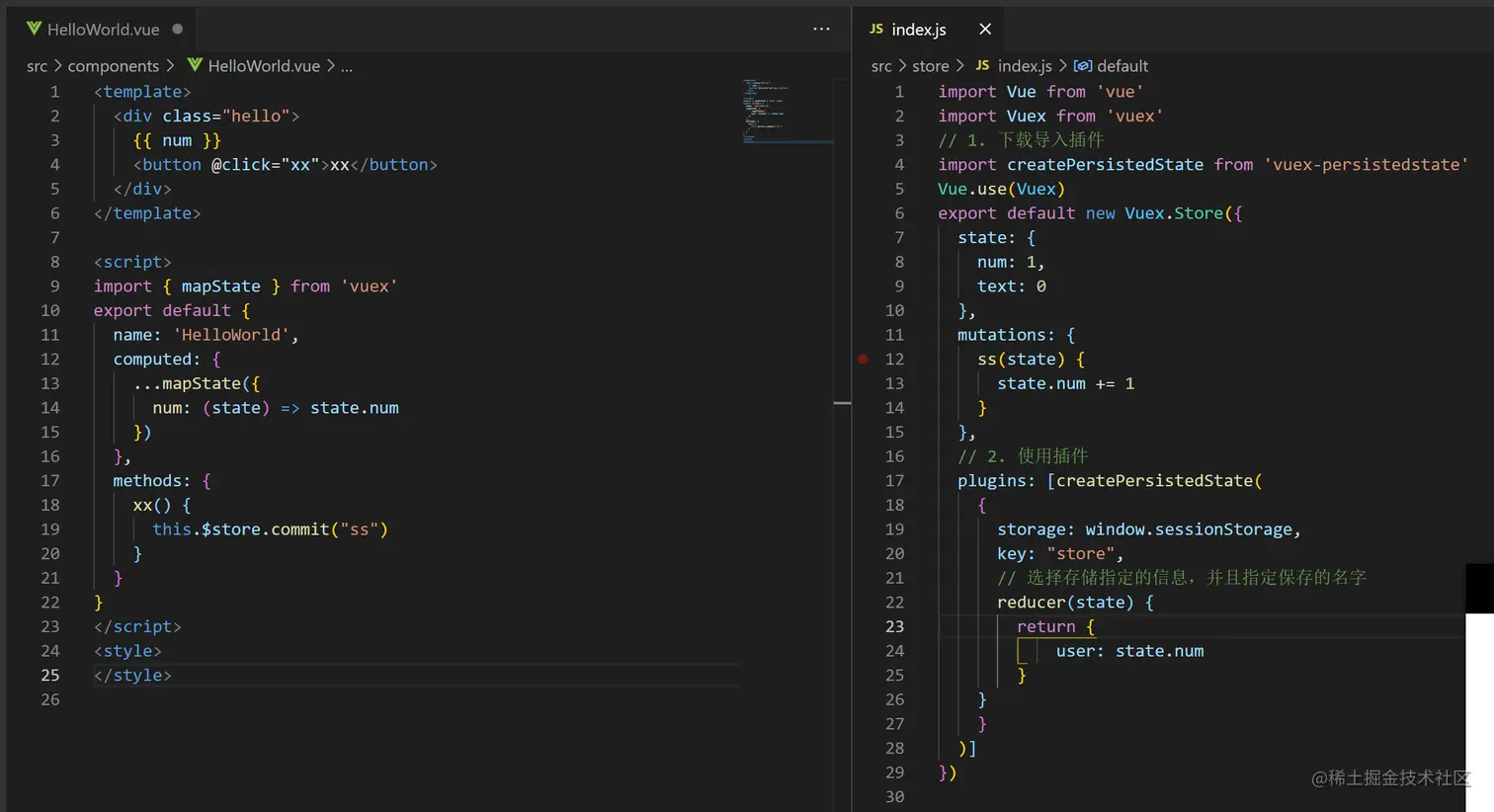Image resolution: width=1494 pixels, height=812 pixels.
Task: Click "import Vuex from 'vuex'" line
Action: pos(1050,117)
